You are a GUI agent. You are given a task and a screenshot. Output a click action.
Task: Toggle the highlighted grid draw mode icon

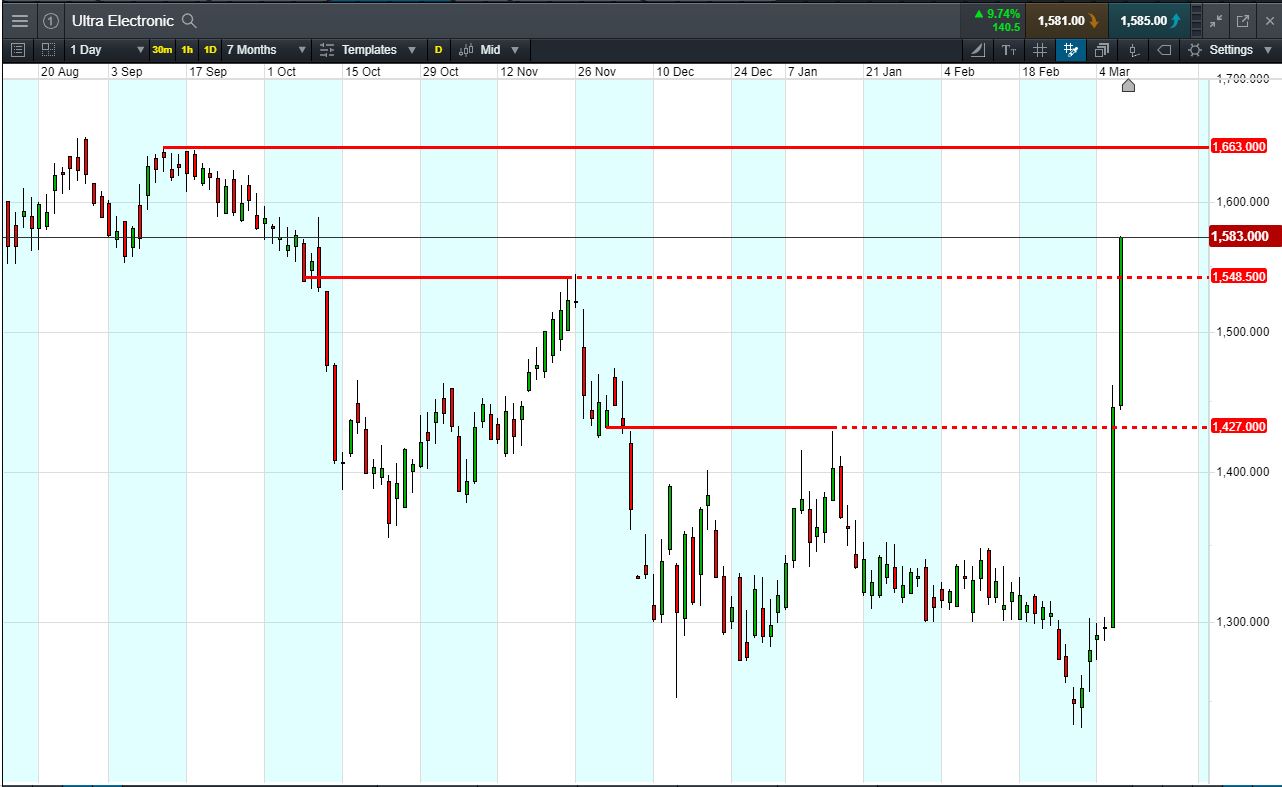tap(1071, 49)
